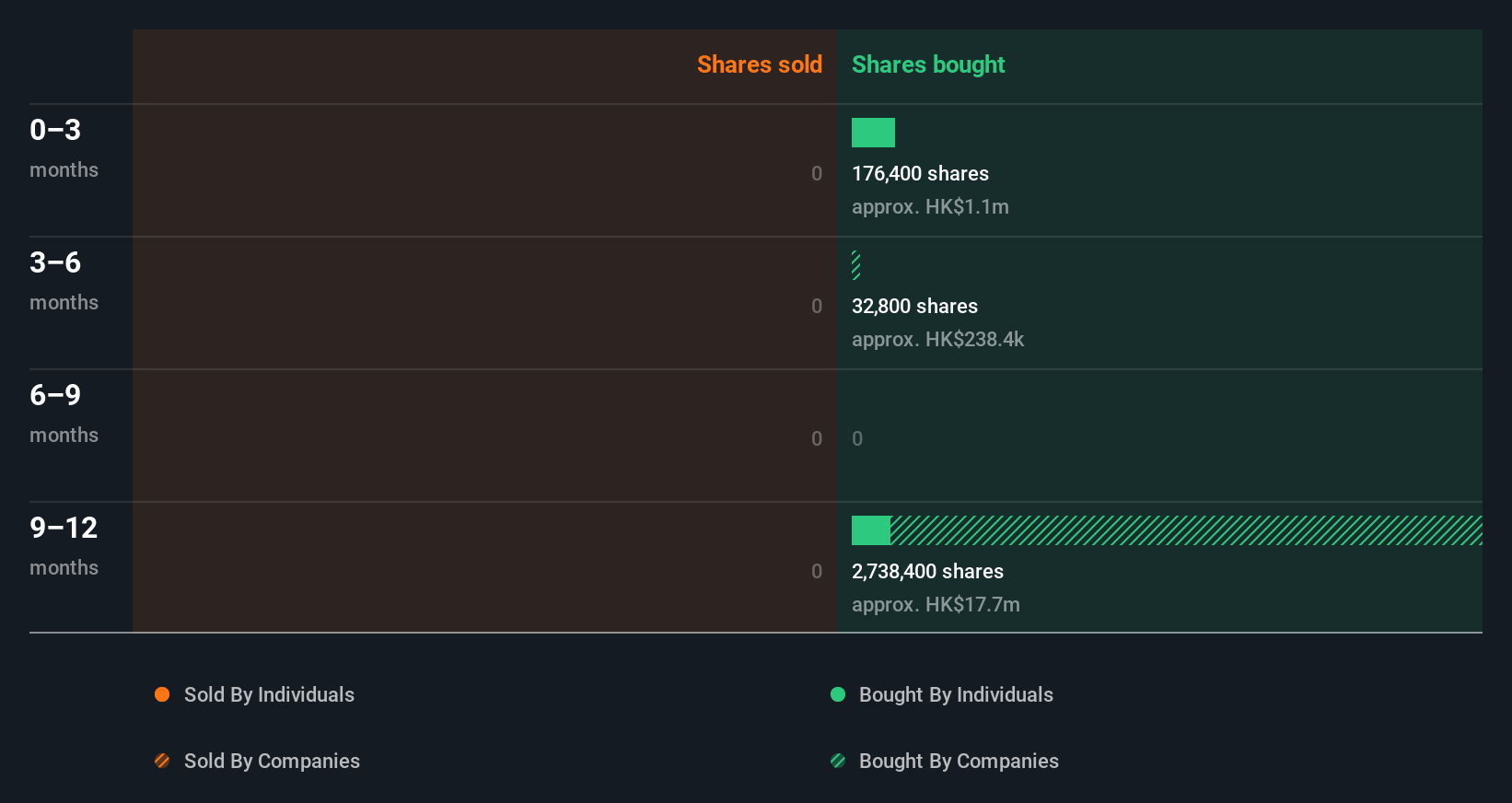Select the approx. HK$17.7m value
This screenshot has width=1512, height=803.
click(936, 604)
